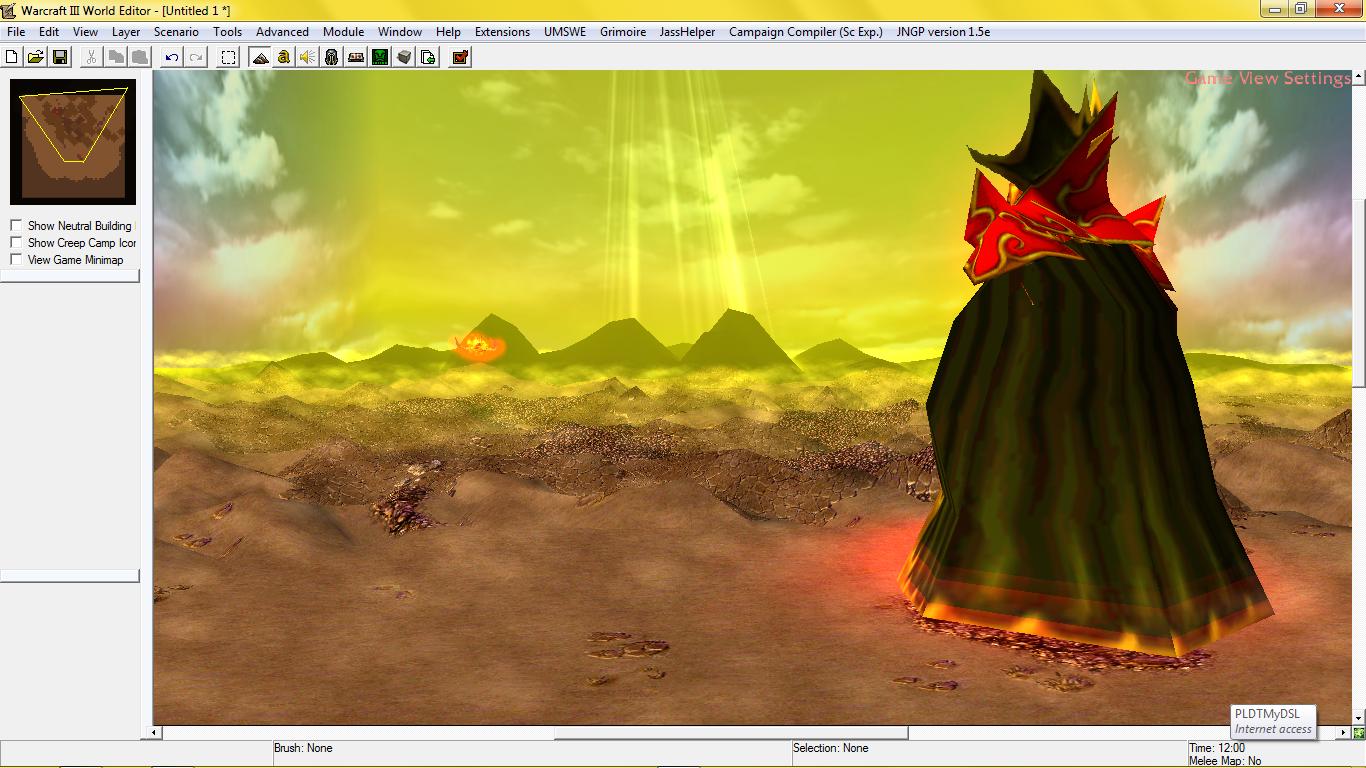
Task: Click the Copy icon in the toolbar
Action: [116, 58]
